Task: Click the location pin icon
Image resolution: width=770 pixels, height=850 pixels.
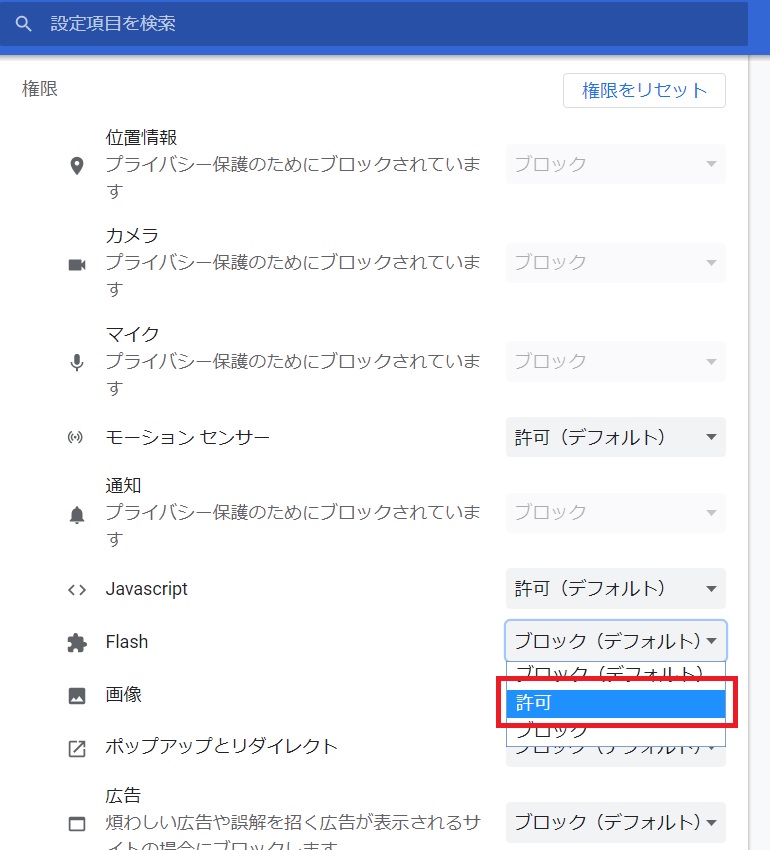Action: coord(77,165)
